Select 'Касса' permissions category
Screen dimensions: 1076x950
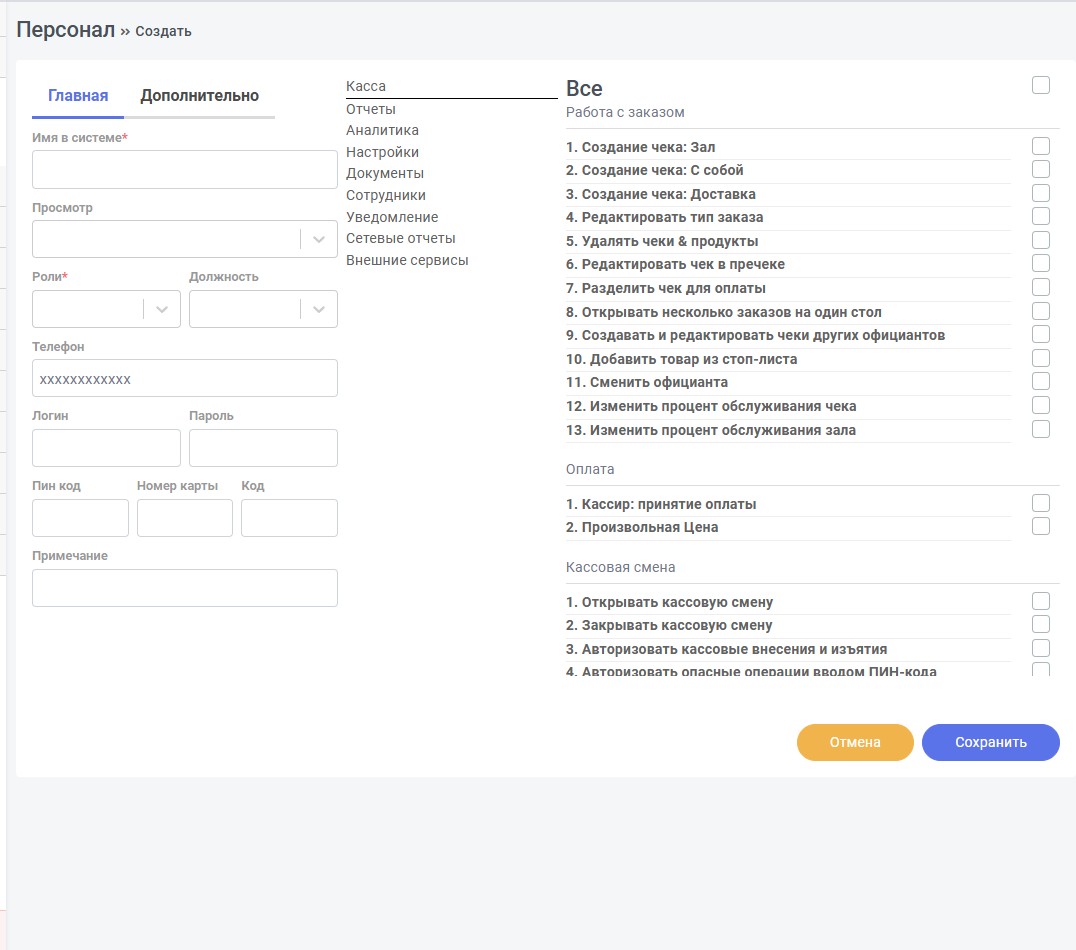(366, 86)
